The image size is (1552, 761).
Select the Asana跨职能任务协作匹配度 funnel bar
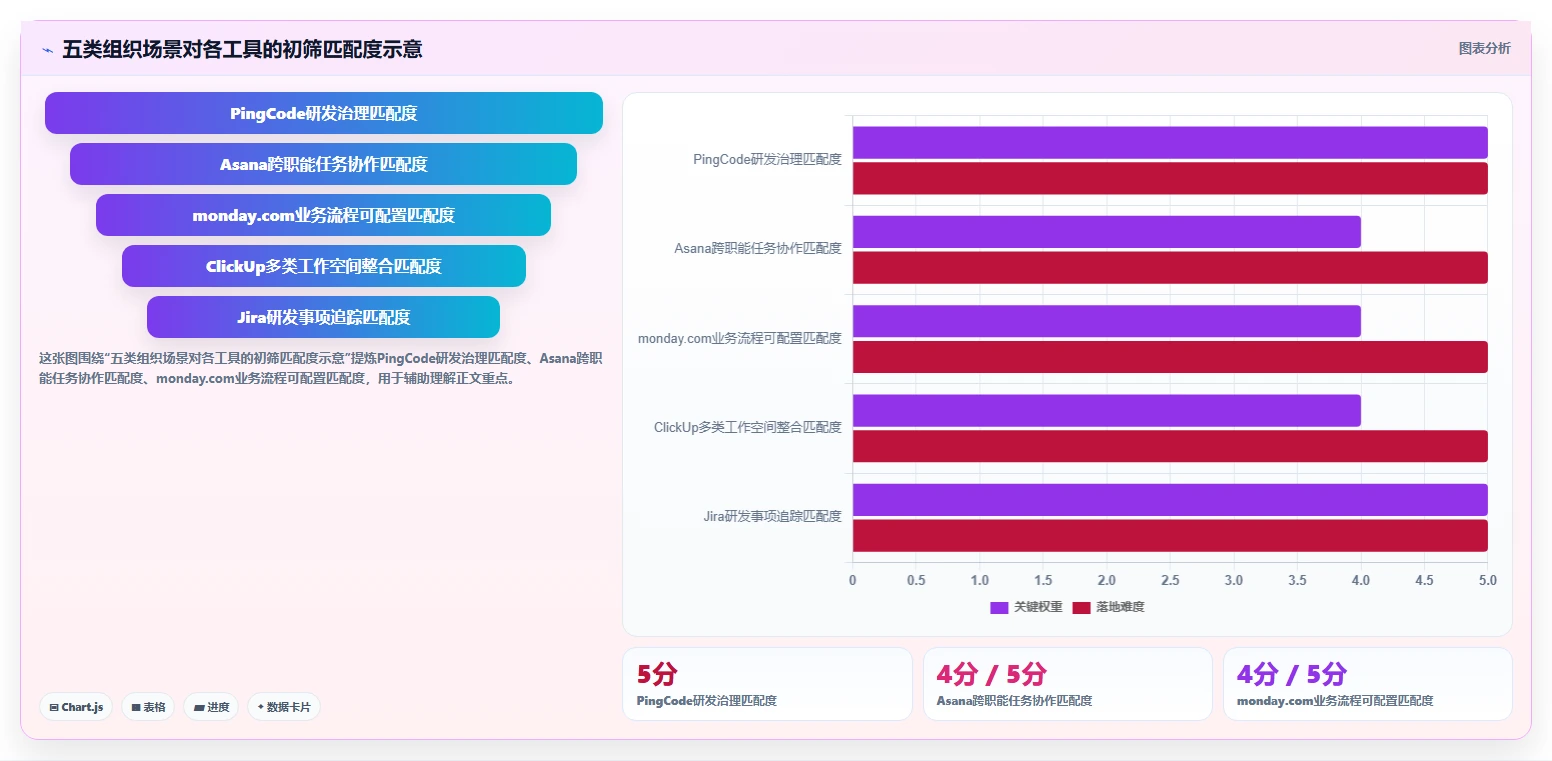tap(324, 164)
